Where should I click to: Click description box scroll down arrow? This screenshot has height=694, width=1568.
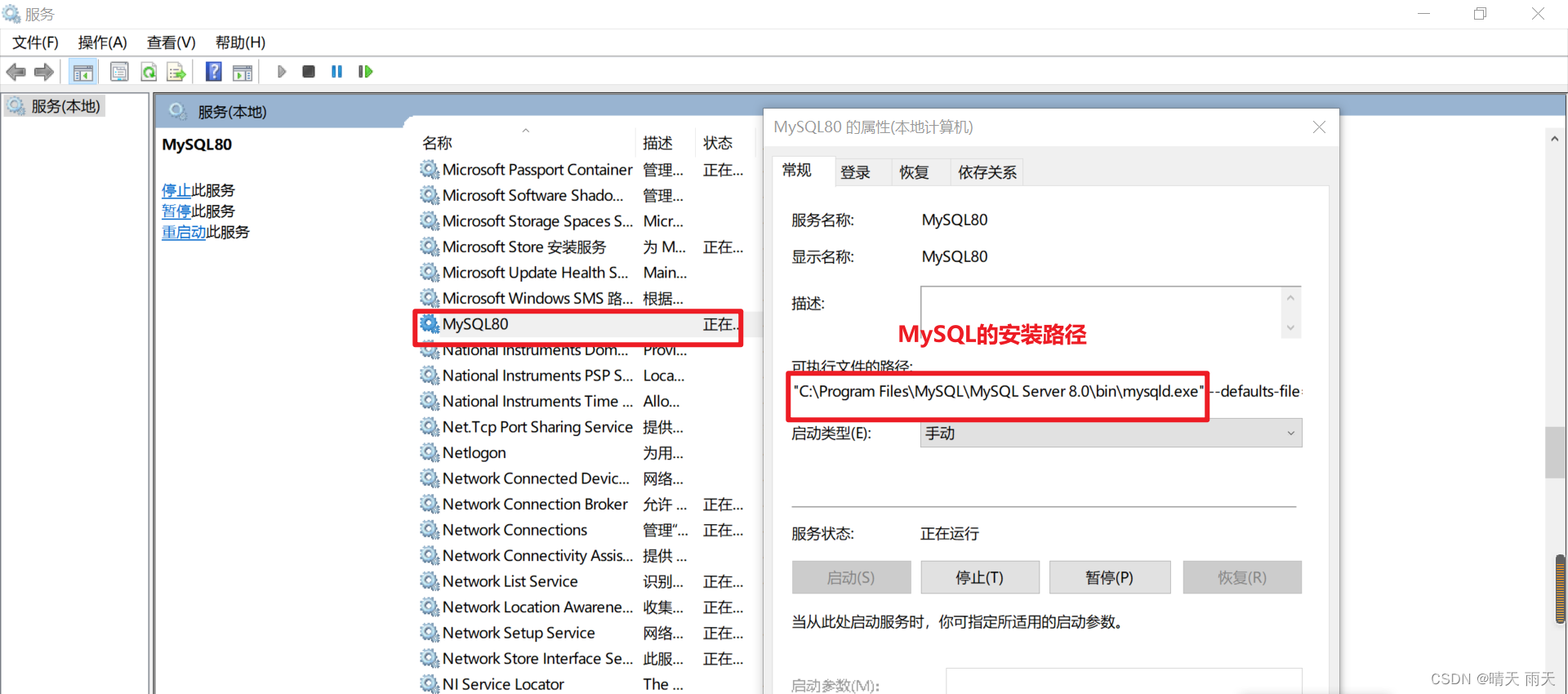click(x=1290, y=327)
